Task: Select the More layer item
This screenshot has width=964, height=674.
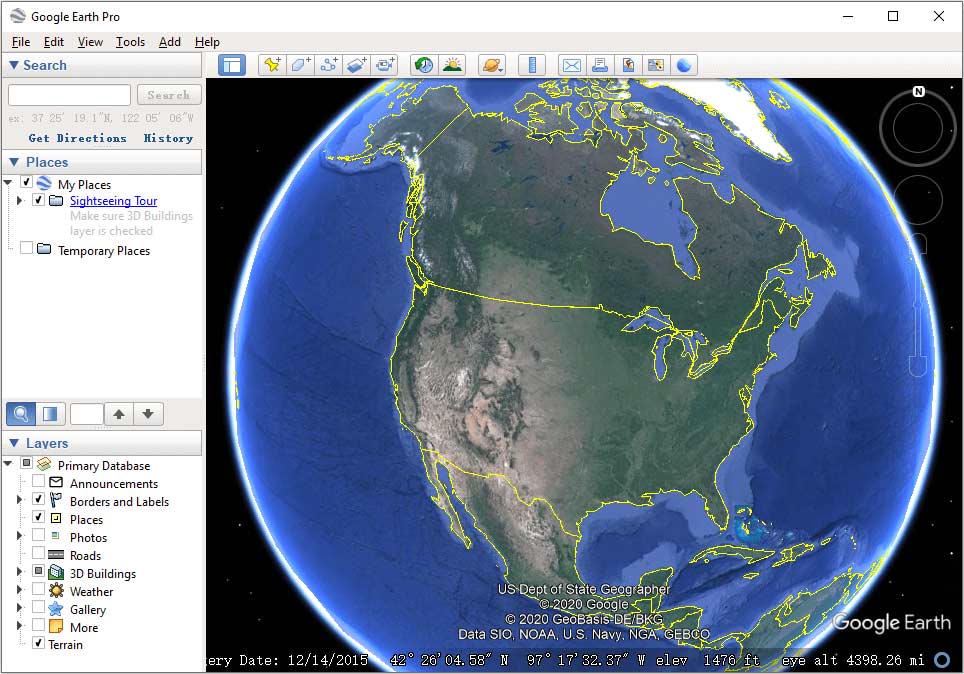Action: pos(84,627)
